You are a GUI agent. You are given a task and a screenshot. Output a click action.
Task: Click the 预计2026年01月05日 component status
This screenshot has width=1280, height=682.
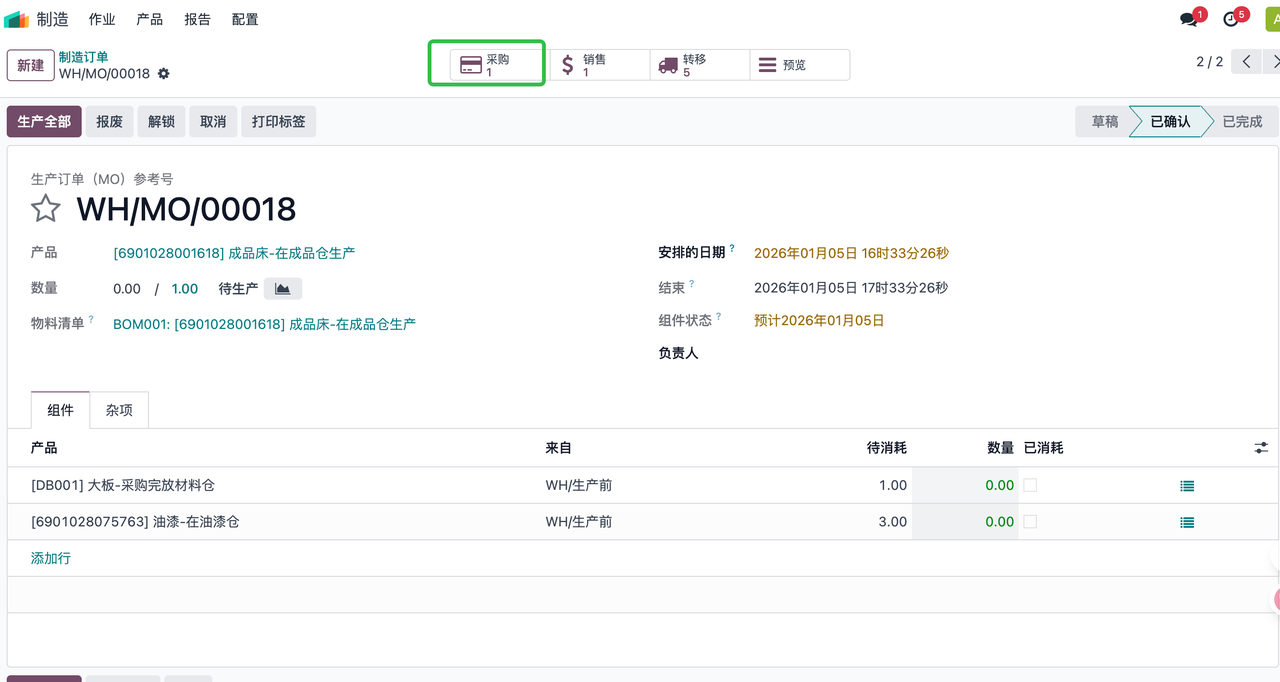pyautogui.click(x=819, y=321)
